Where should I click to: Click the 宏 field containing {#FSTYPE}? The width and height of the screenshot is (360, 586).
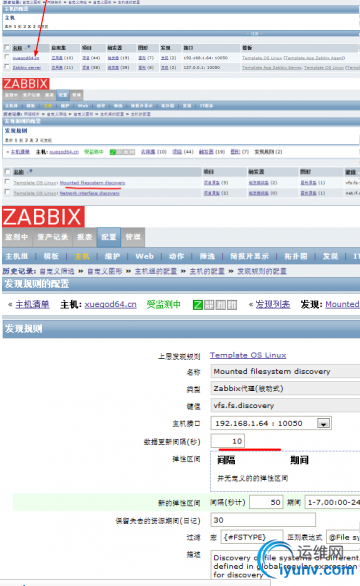point(252,537)
